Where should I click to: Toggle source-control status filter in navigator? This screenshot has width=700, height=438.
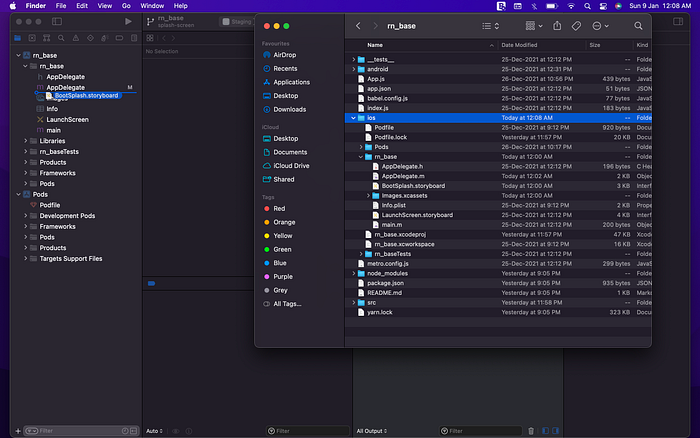pos(133,431)
